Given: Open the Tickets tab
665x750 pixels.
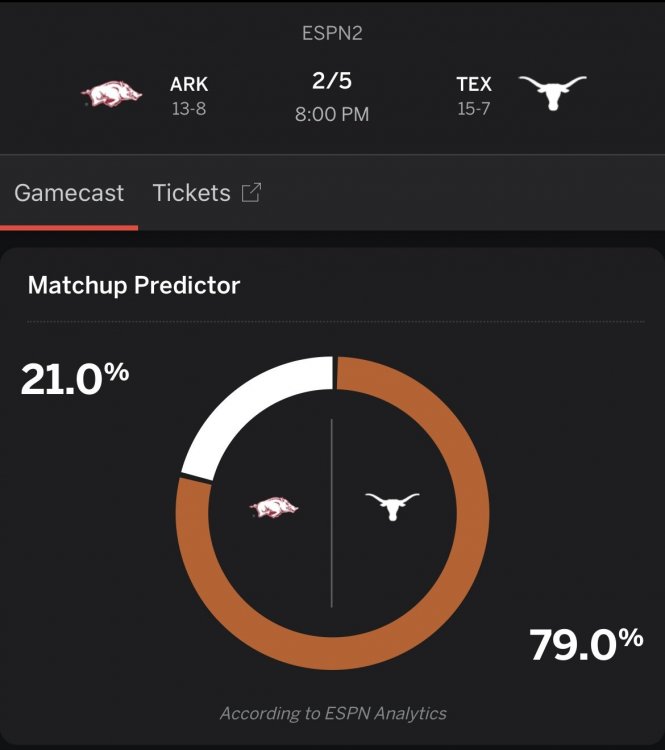Looking at the screenshot, I should [x=192, y=193].
